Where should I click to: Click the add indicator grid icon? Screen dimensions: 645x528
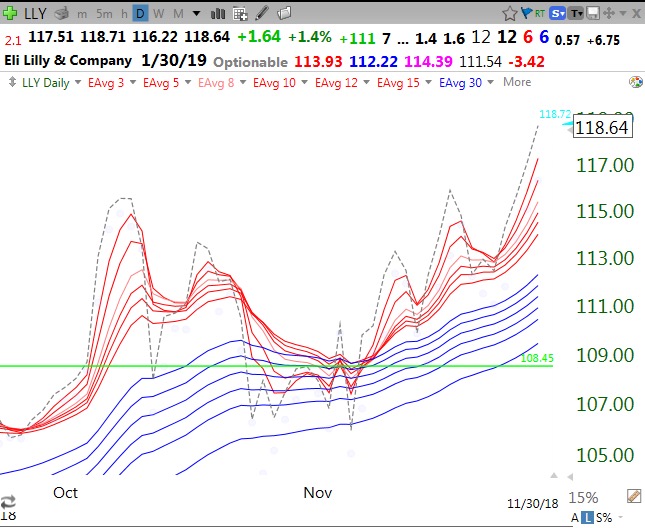[240, 14]
